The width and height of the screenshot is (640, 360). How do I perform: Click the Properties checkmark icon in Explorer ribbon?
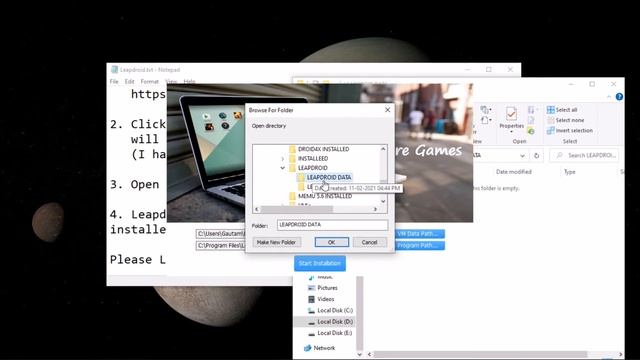pyautogui.click(x=511, y=113)
